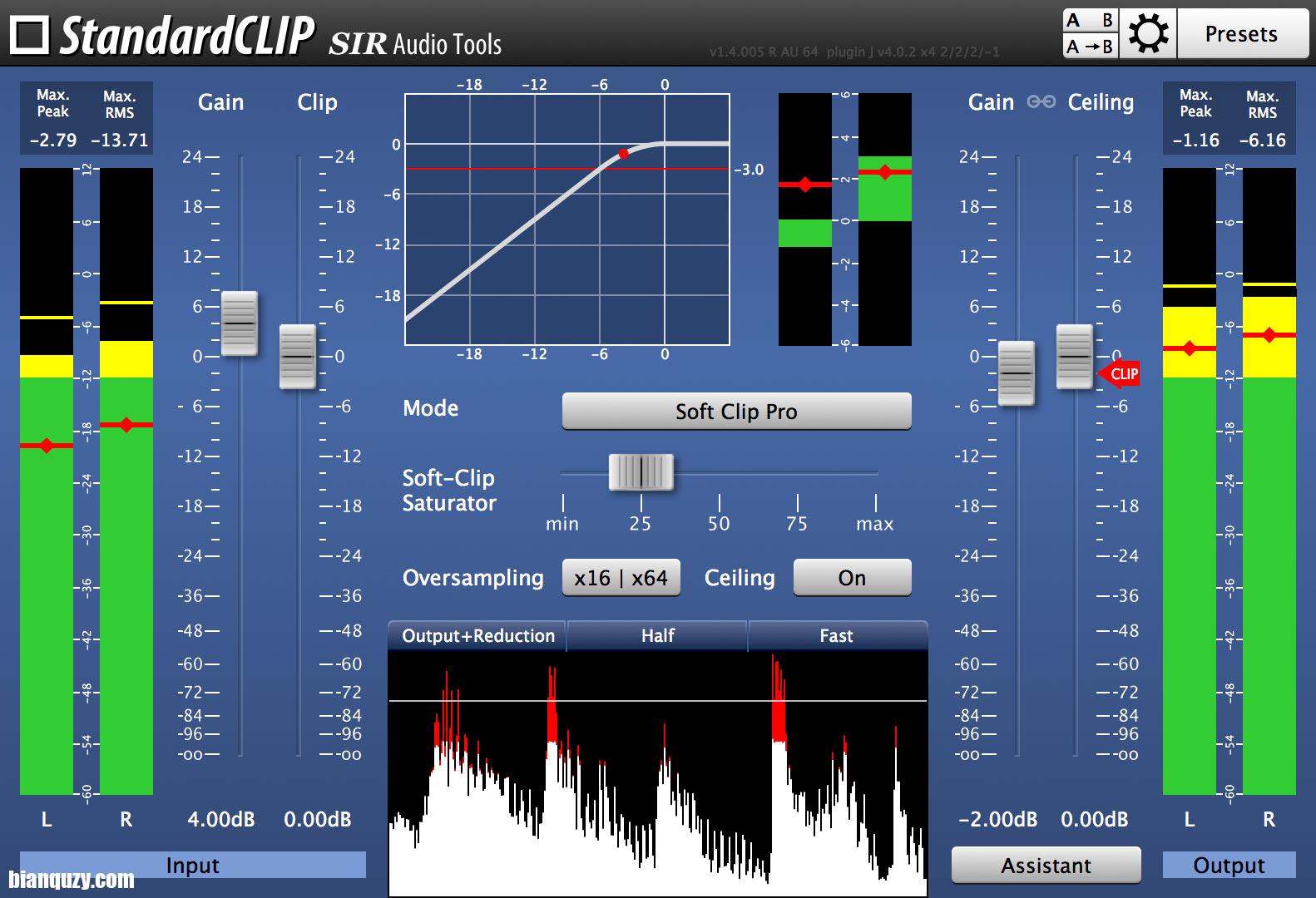Viewport: 1316px width, 898px height.
Task: Click the waveform history display
Action: (x=658, y=775)
